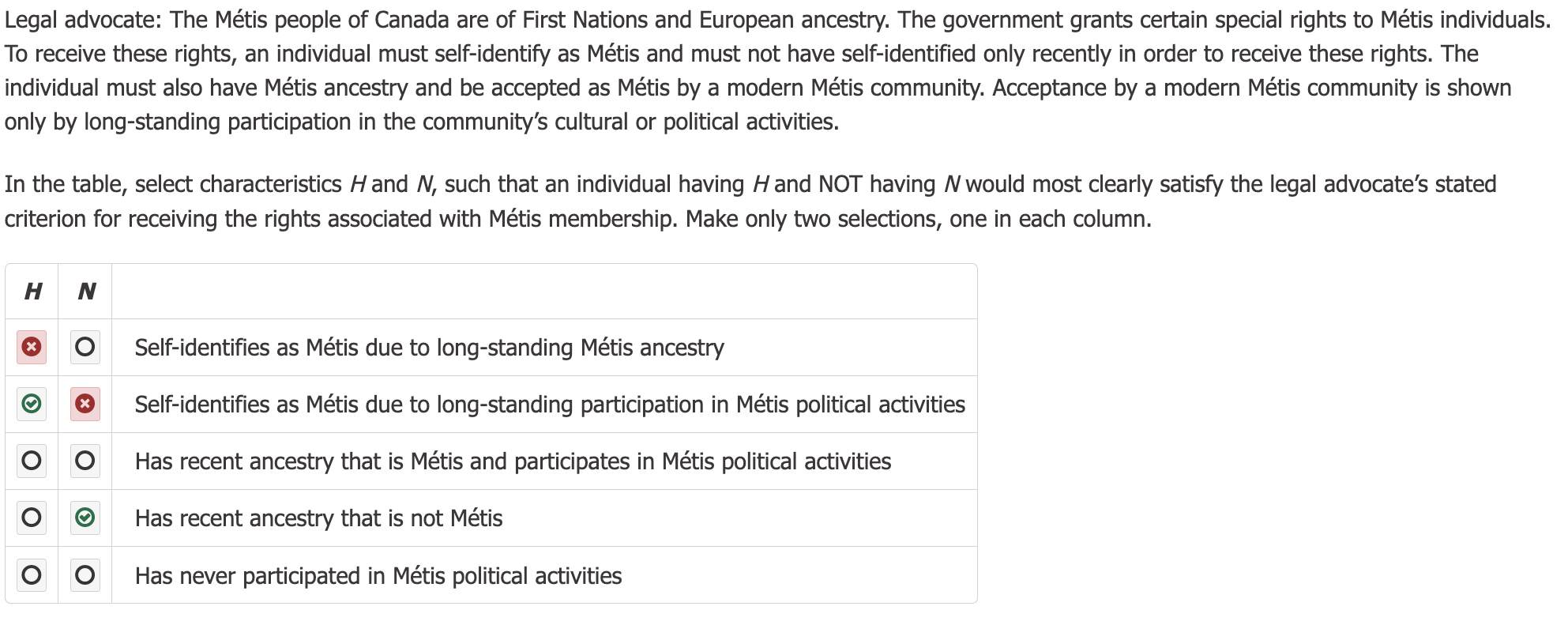Click the H column header
This screenshot has width=1568, height=625.
coord(32,292)
